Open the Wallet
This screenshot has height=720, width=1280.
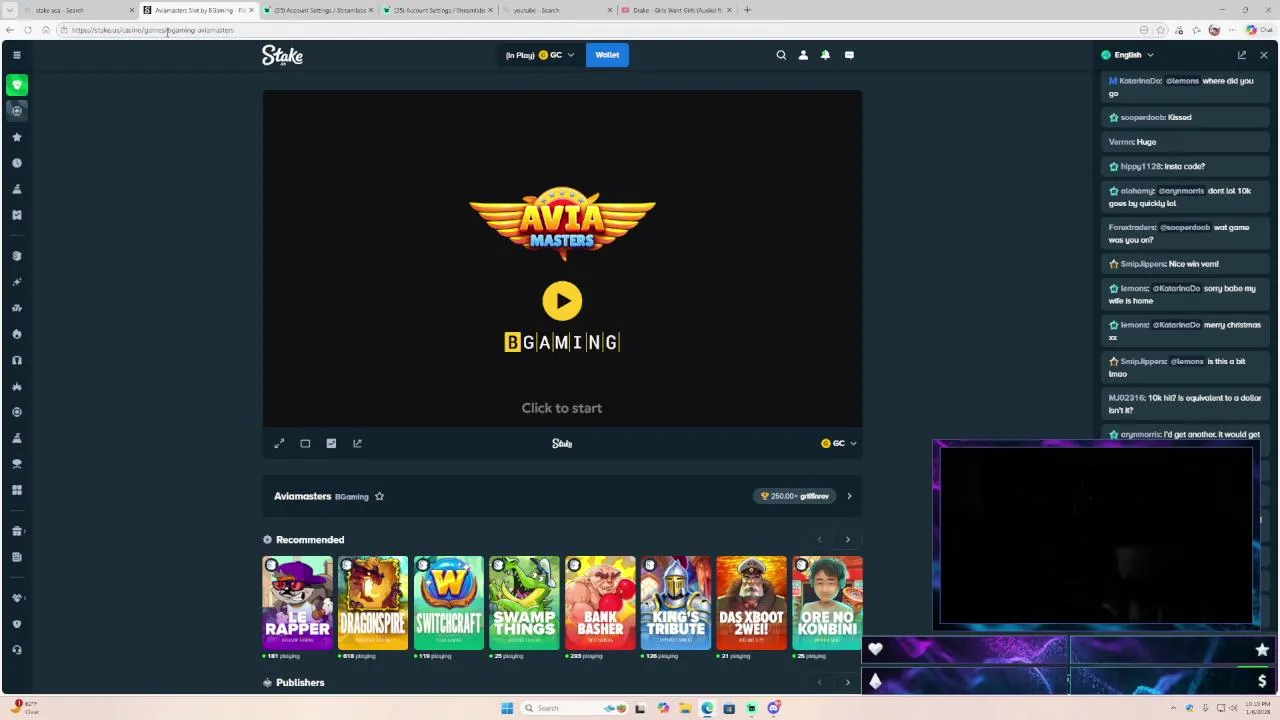[607, 55]
